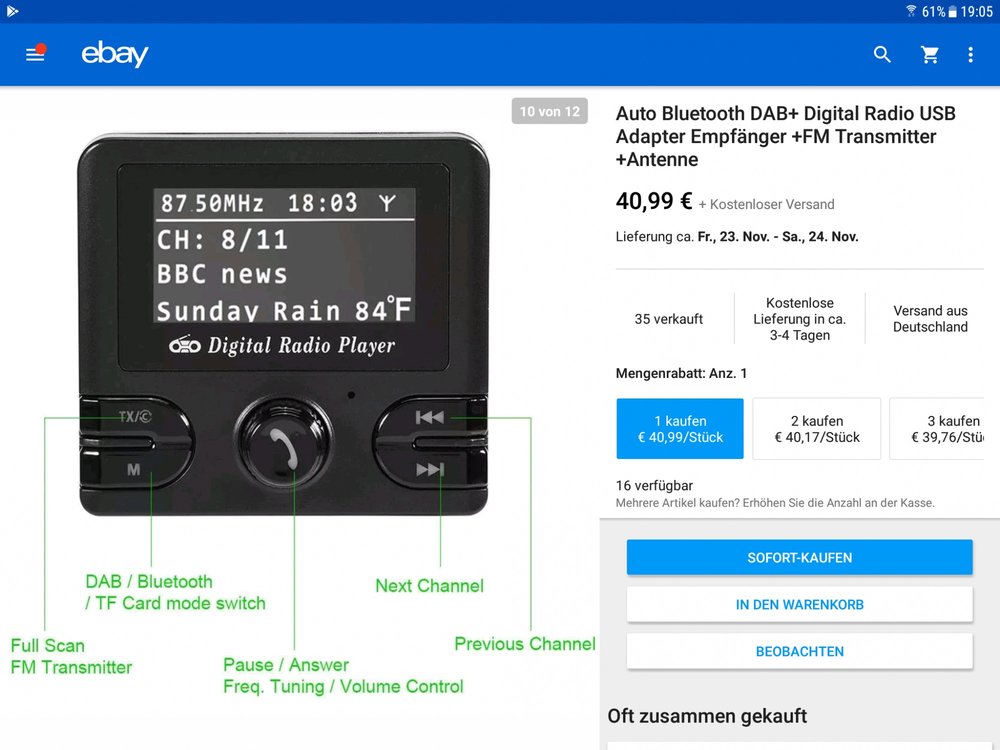
Task: Add item with In den Warenkorb
Action: pyautogui.click(x=799, y=604)
